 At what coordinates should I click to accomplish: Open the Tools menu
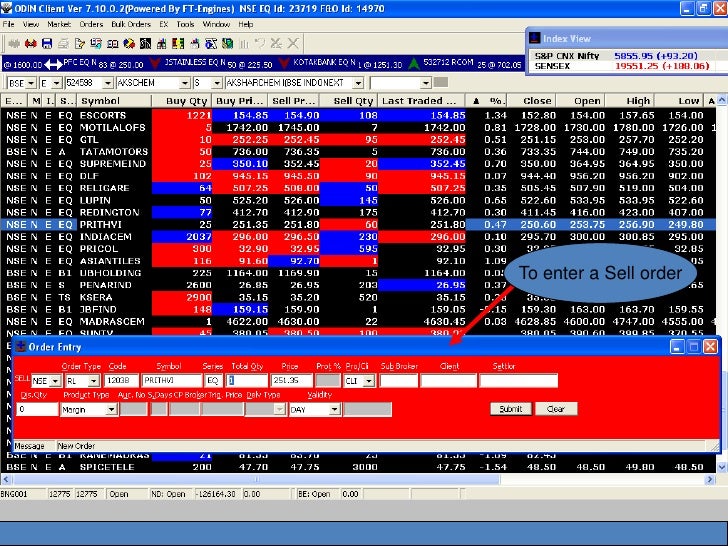(185, 24)
